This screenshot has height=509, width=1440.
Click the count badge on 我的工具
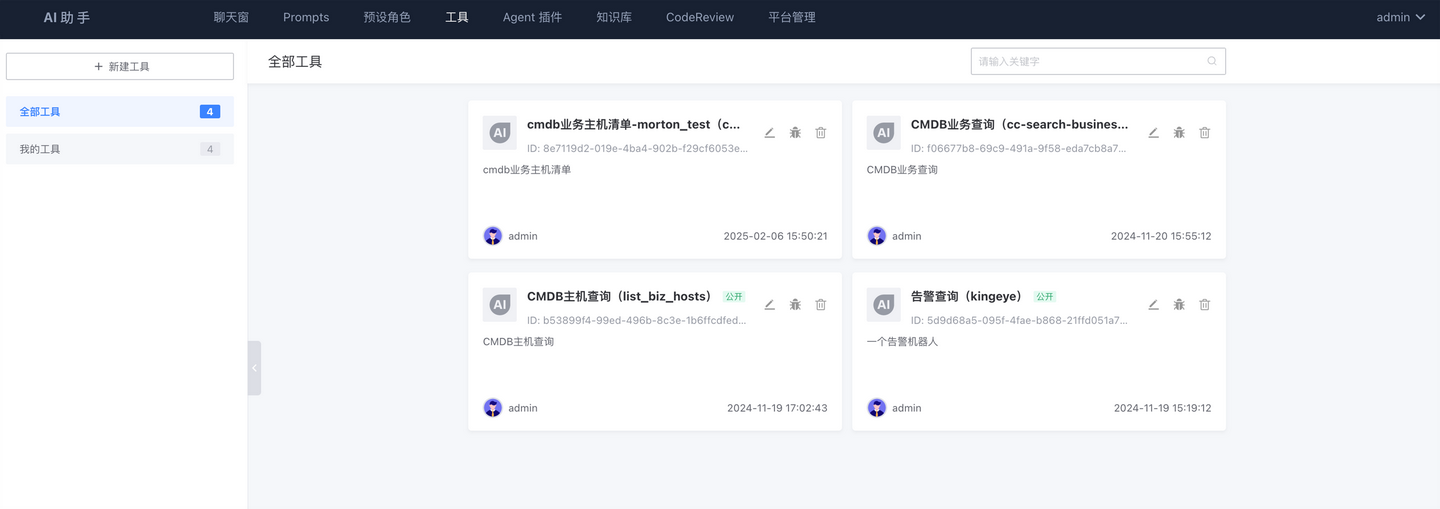pos(210,149)
